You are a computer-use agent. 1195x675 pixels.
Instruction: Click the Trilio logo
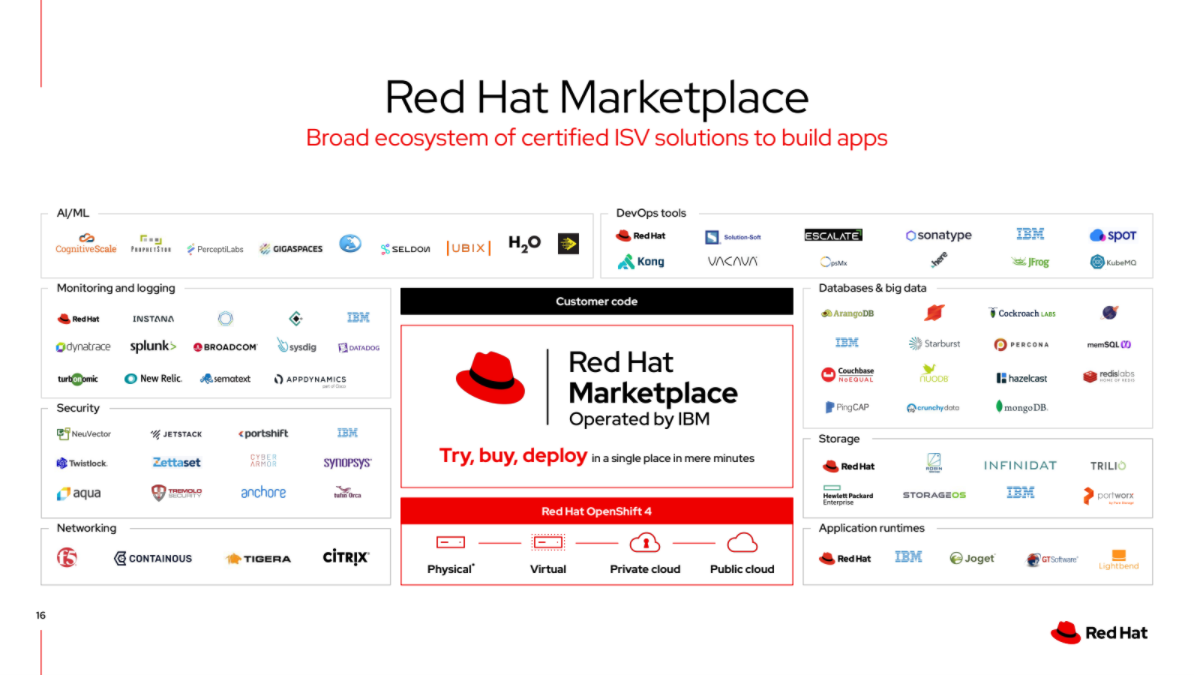[x=1107, y=465]
